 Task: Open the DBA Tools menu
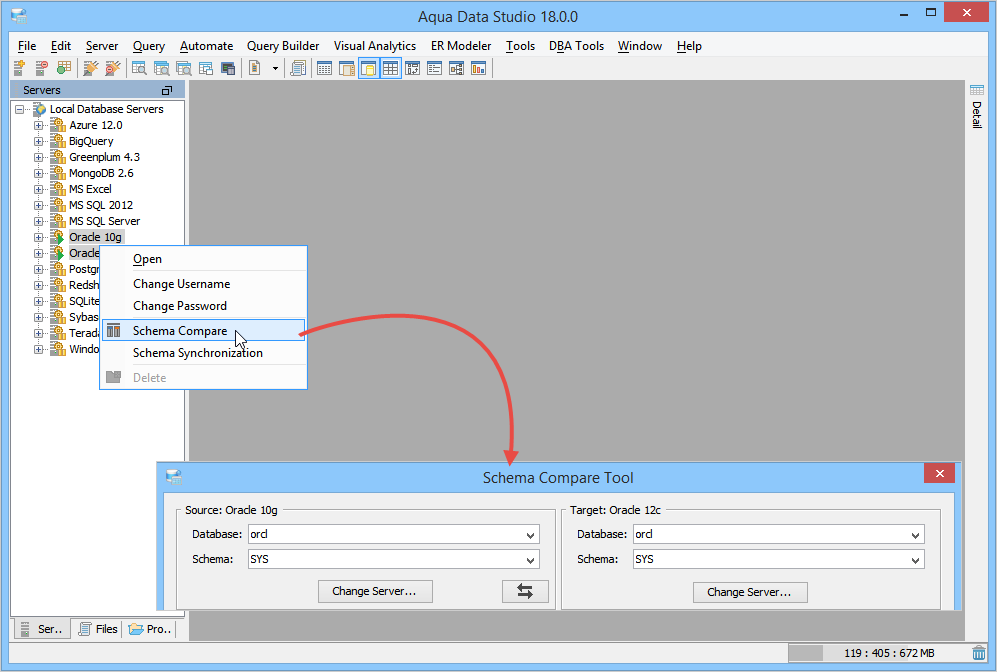pos(576,46)
